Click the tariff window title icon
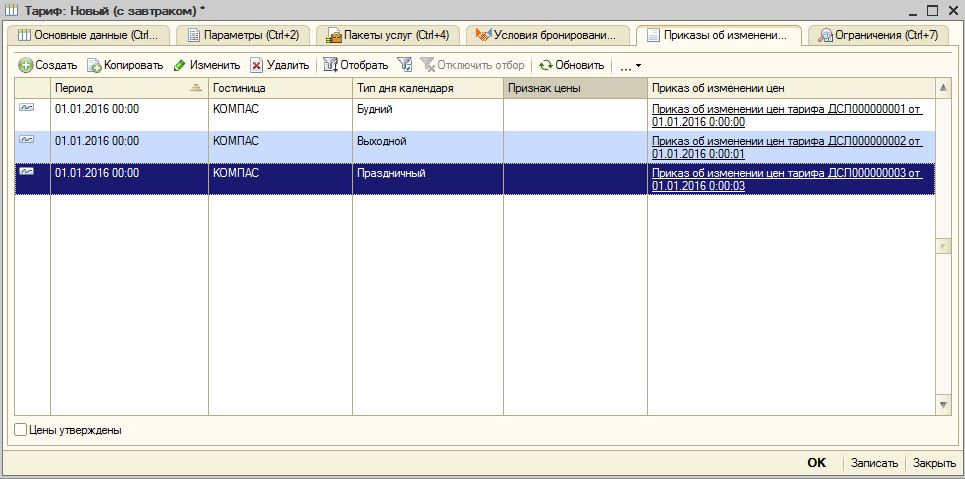This screenshot has width=965, height=479. point(10,10)
